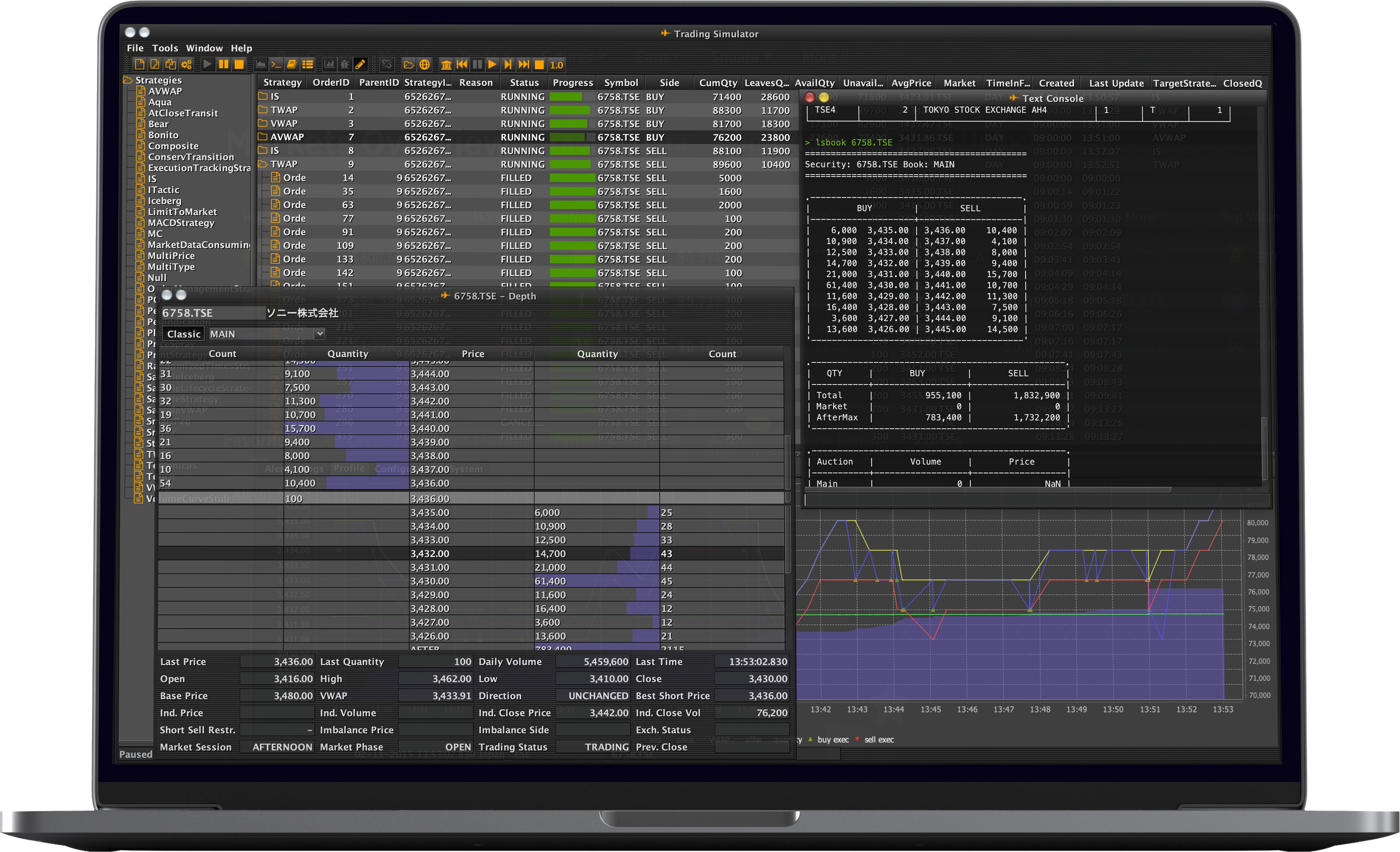Click the CumQty column header

tap(717, 83)
